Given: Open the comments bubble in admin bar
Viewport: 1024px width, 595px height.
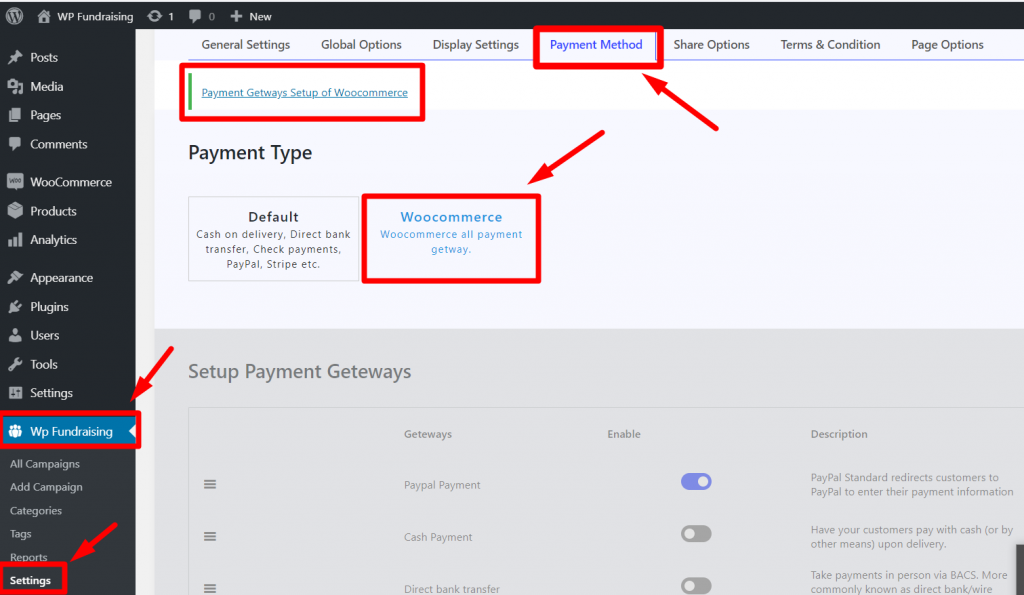Looking at the screenshot, I should (x=195, y=16).
